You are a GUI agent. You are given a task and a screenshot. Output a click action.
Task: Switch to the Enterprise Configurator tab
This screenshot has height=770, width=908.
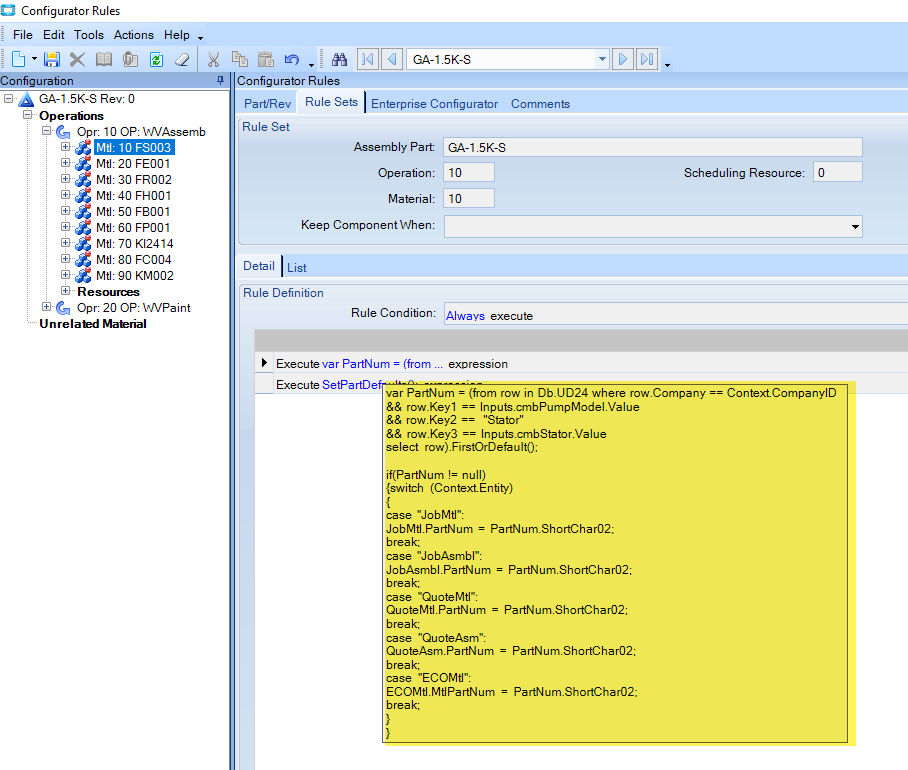point(434,104)
